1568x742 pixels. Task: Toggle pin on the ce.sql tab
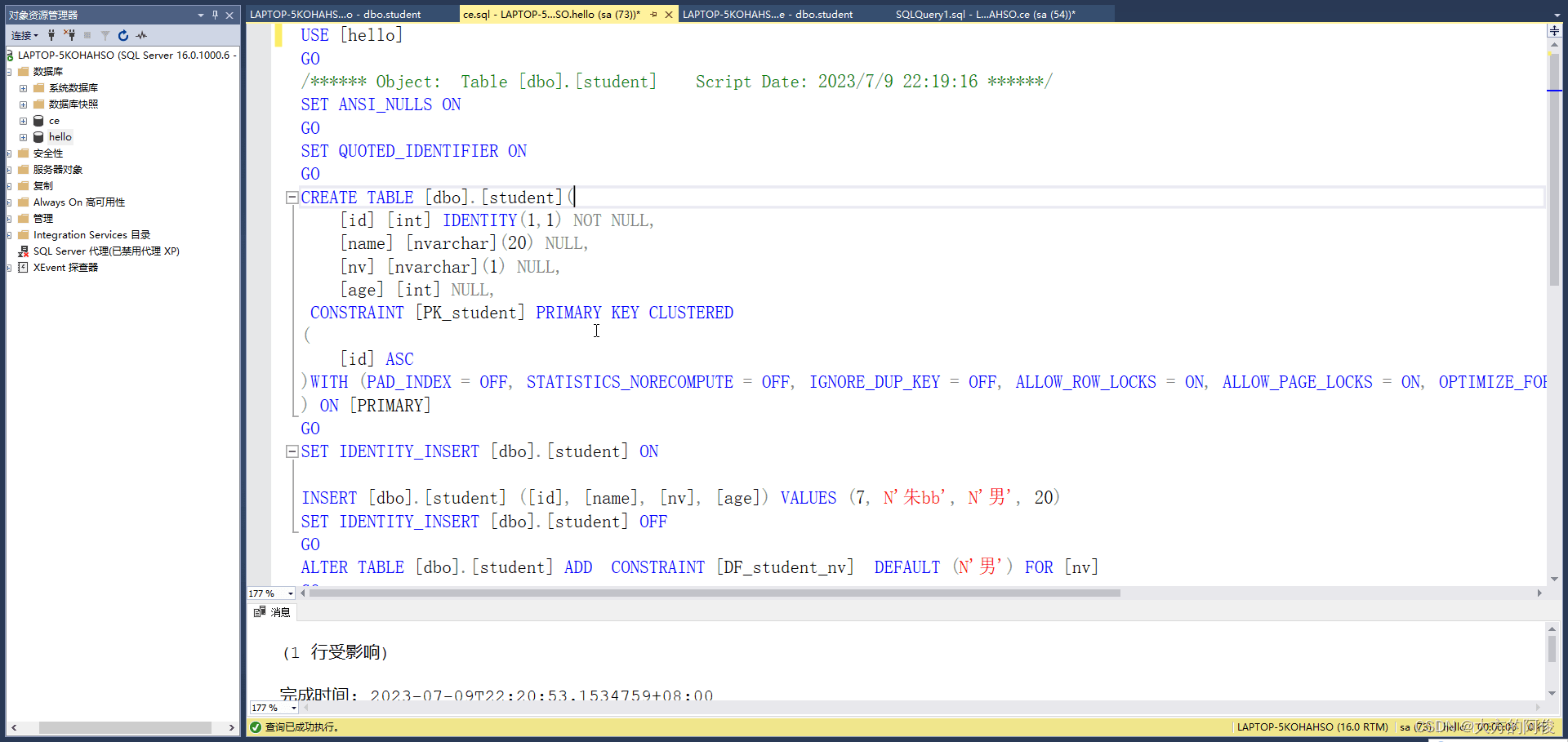tap(653, 15)
